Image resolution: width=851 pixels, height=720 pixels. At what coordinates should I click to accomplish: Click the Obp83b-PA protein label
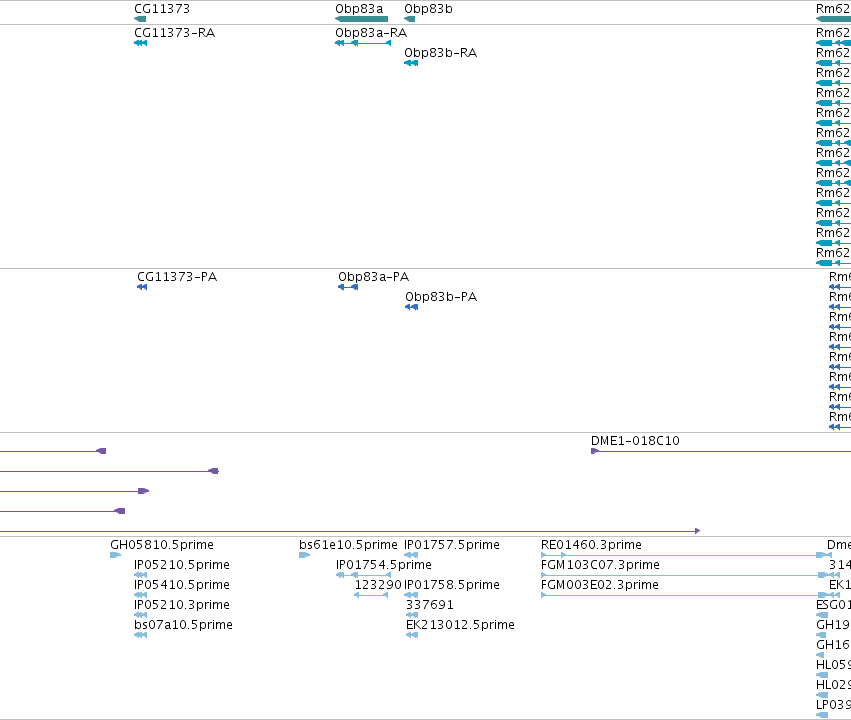click(x=441, y=297)
